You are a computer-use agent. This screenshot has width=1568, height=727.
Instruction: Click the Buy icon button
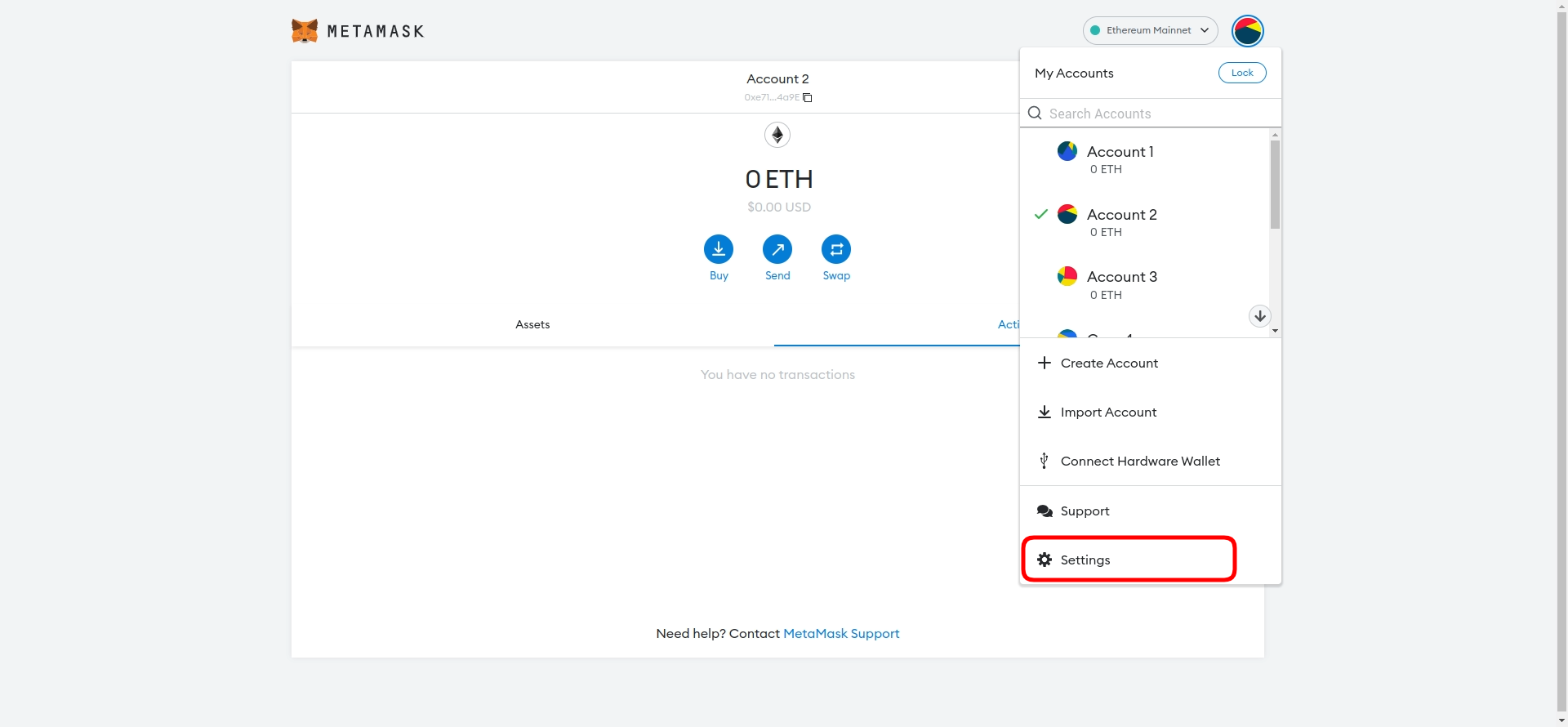click(x=719, y=249)
